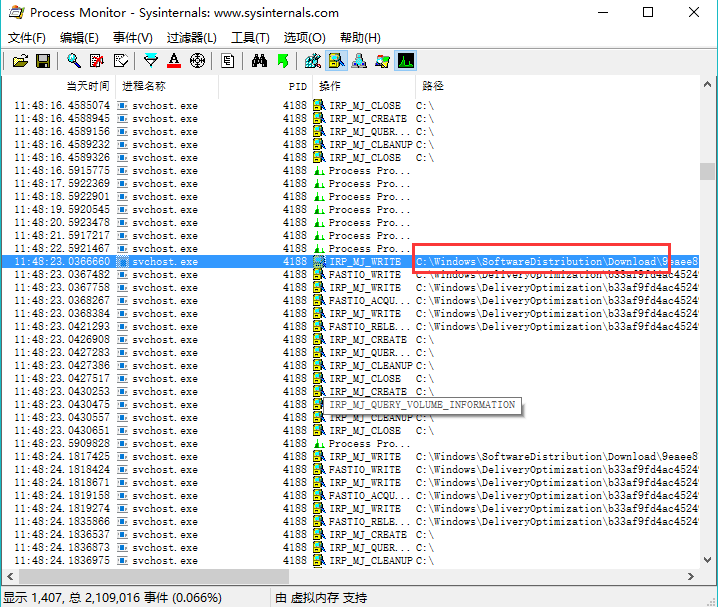The height and width of the screenshot is (607, 718).
Task: Click svchost.exe in row 11:48:24.1818424
Action: pyautogui.click(x=165, y=470)
